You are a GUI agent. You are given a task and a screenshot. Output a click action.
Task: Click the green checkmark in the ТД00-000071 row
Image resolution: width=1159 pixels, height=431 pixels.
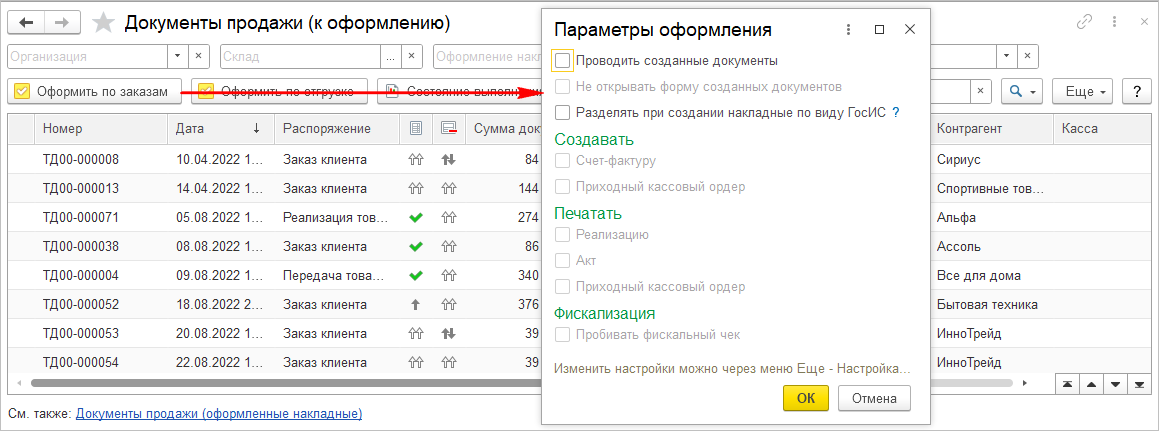[x=415, y=217]
